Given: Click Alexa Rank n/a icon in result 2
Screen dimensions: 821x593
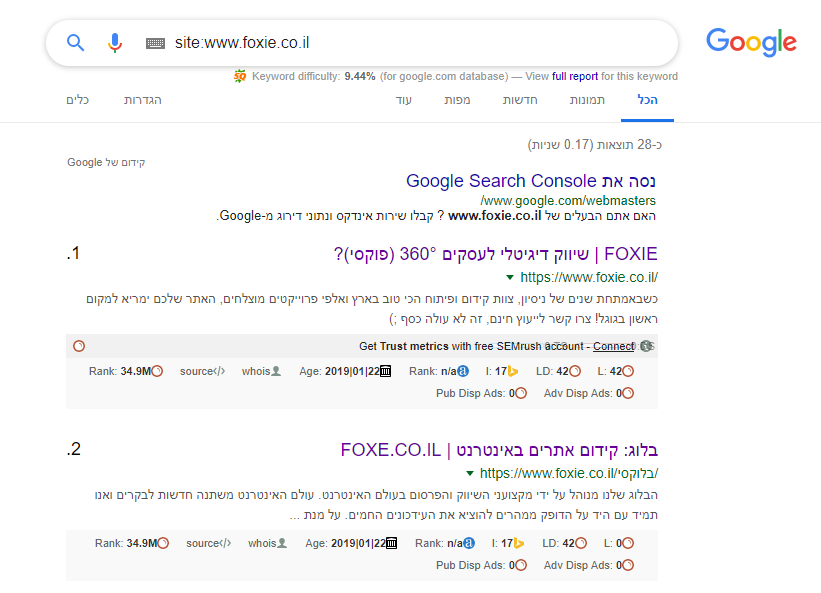Looking at the screenshot, I should [x=469, y=543].
